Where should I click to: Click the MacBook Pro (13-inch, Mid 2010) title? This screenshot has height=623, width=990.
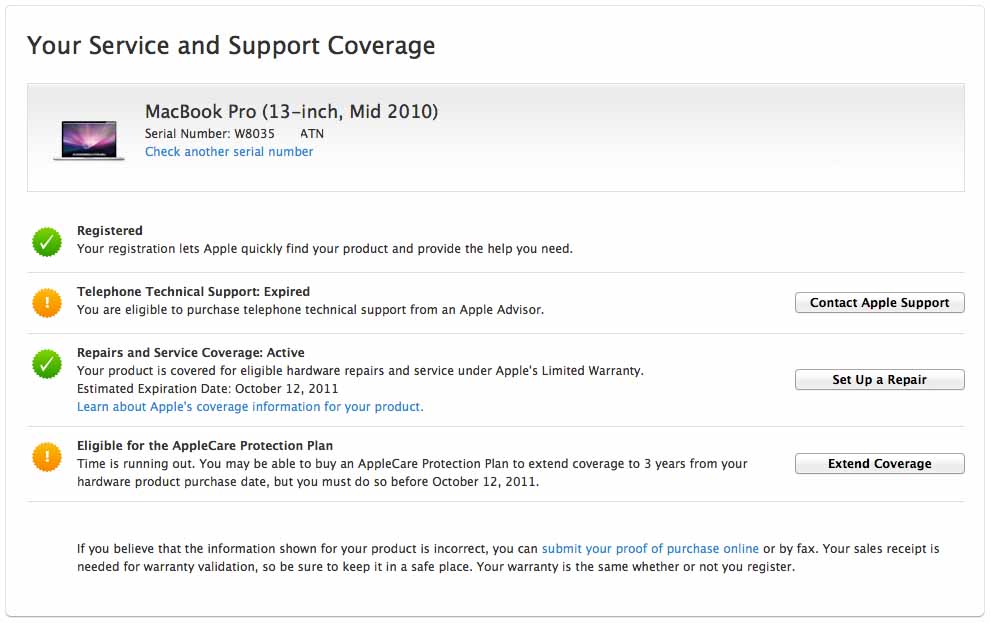coord(291,111)
